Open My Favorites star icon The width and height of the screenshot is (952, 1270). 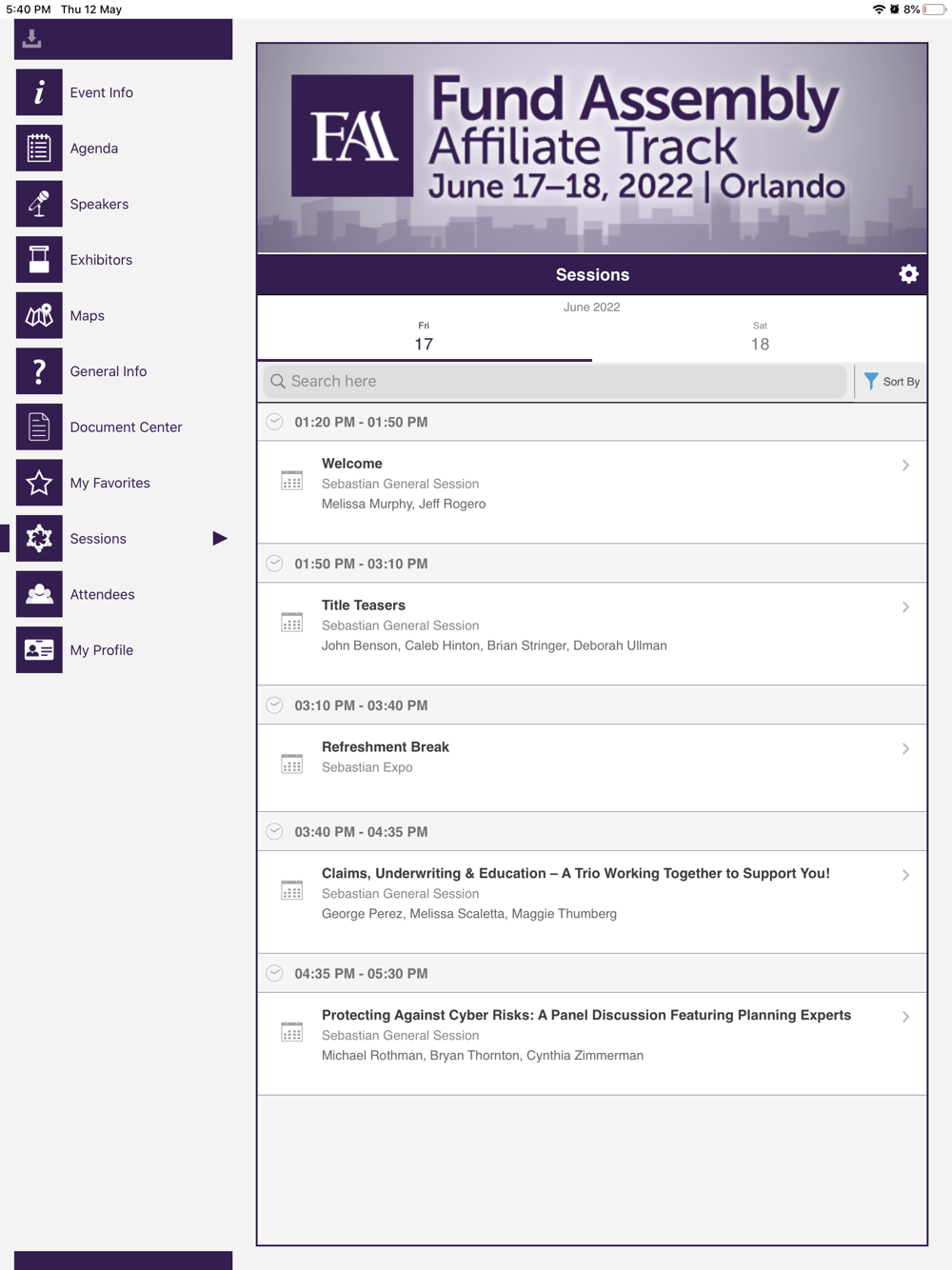point(39,483)
